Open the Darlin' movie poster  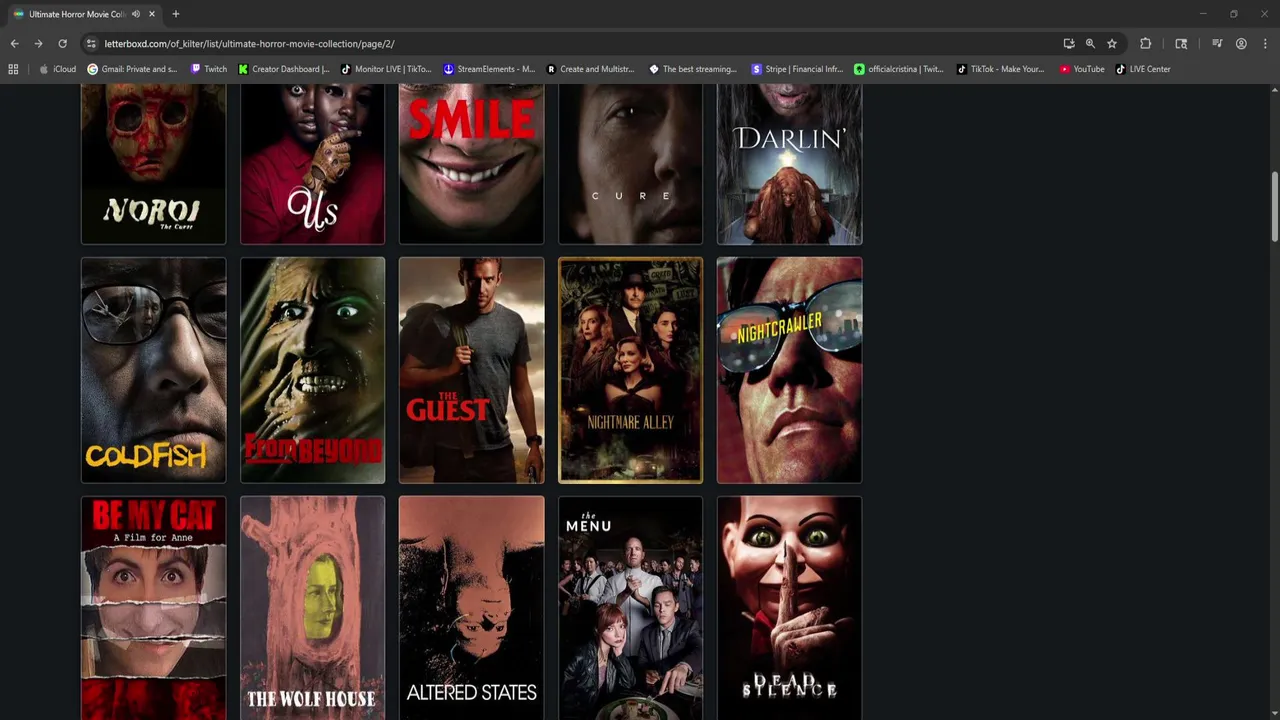(789, 164)
